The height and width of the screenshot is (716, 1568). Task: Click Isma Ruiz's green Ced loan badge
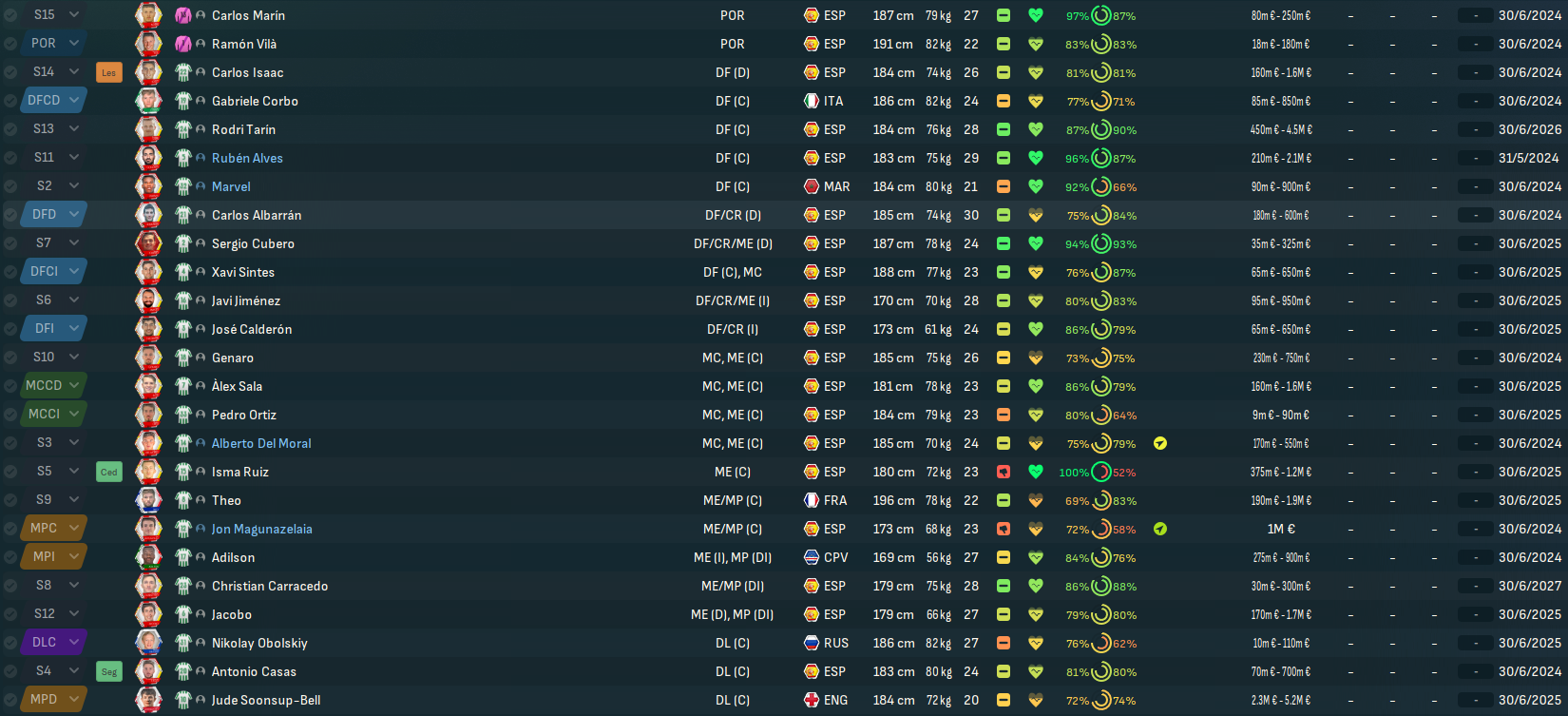point(109,472)
